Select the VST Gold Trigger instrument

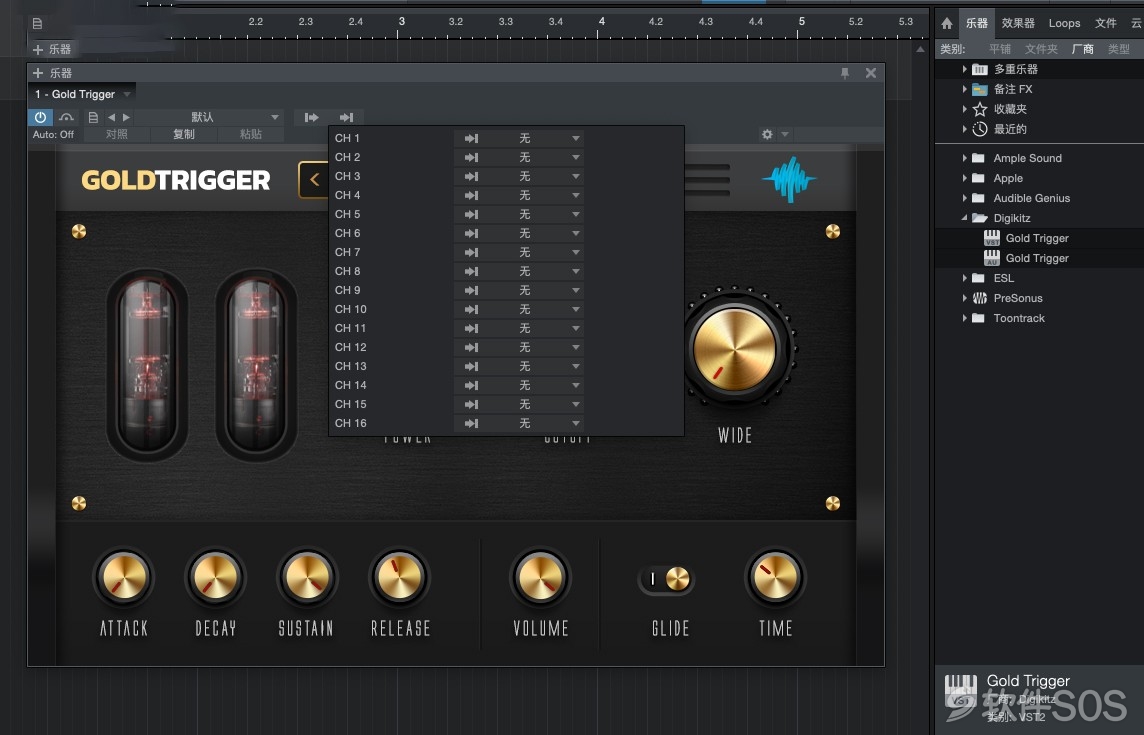[x=1036, y=238]
